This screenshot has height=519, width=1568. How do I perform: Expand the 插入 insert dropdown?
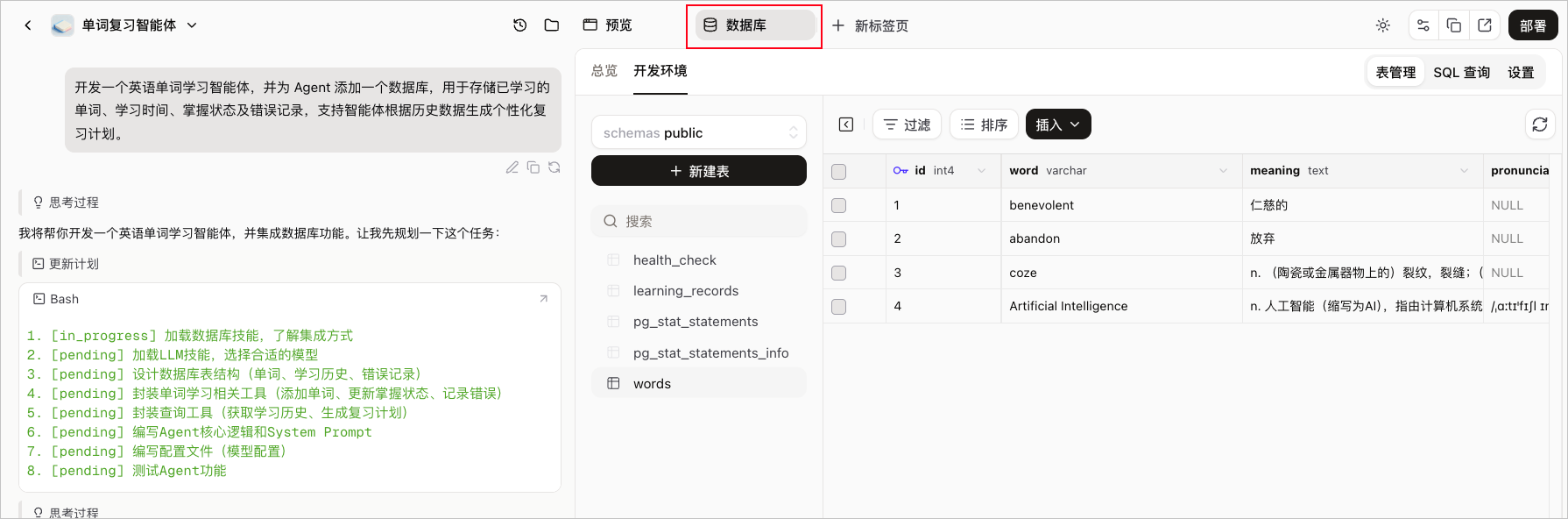pyautogui.click(x=1058, y=124)
